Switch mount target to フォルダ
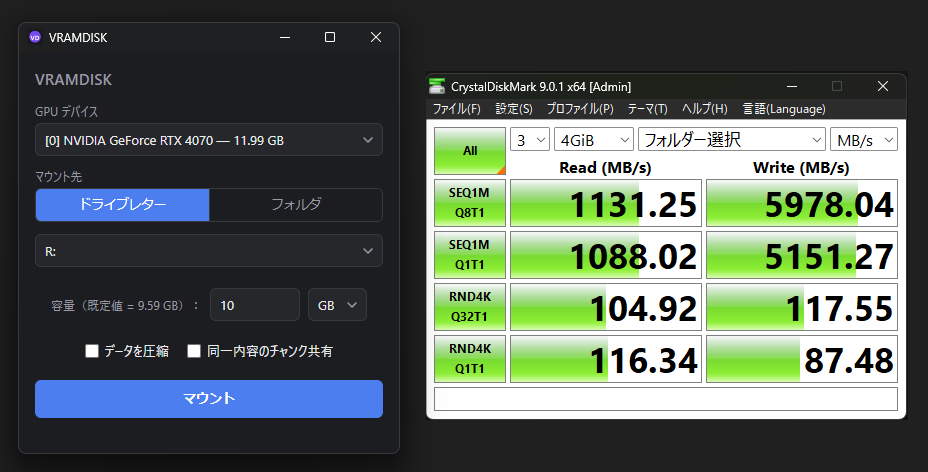928x472 pixels. [x=296, y=205]
